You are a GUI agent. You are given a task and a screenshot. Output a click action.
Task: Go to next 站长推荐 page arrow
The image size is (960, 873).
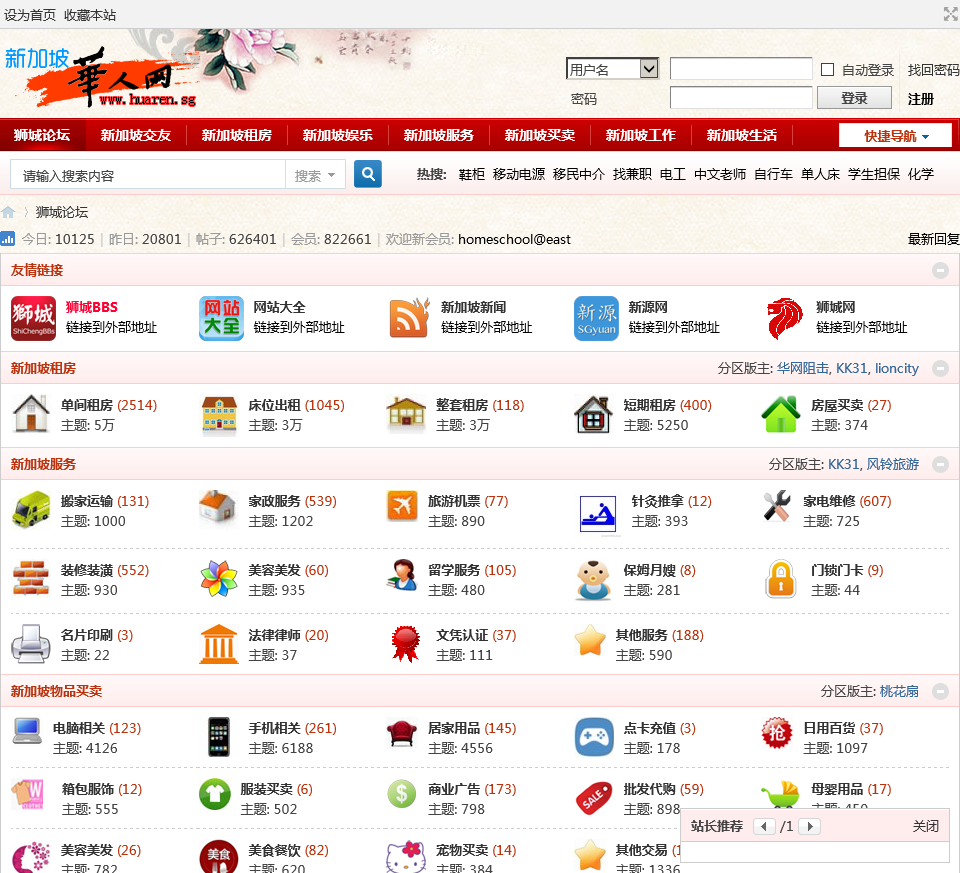[809, 826]
